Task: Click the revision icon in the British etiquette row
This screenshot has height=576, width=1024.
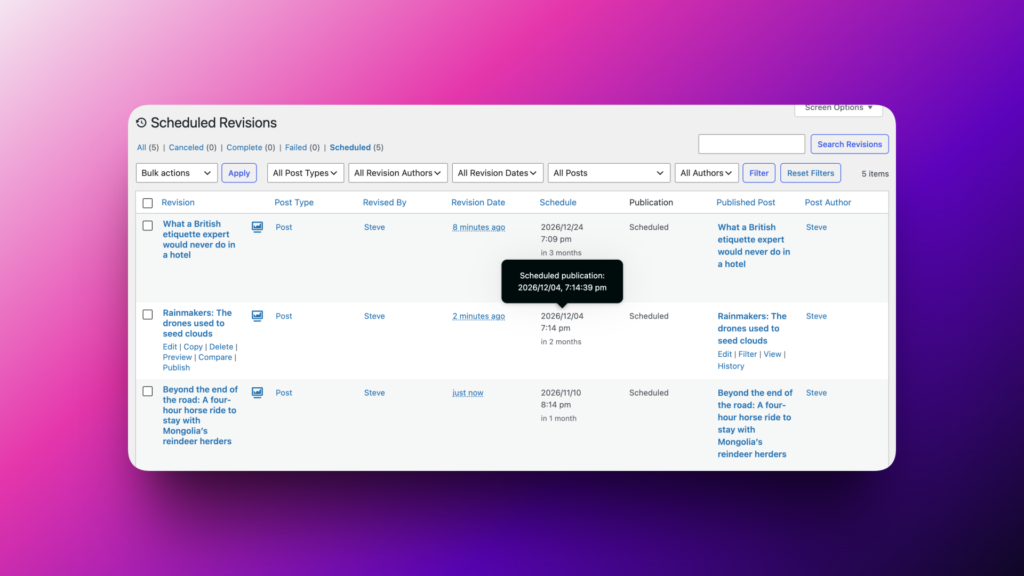Action: [x=257, y=227]
